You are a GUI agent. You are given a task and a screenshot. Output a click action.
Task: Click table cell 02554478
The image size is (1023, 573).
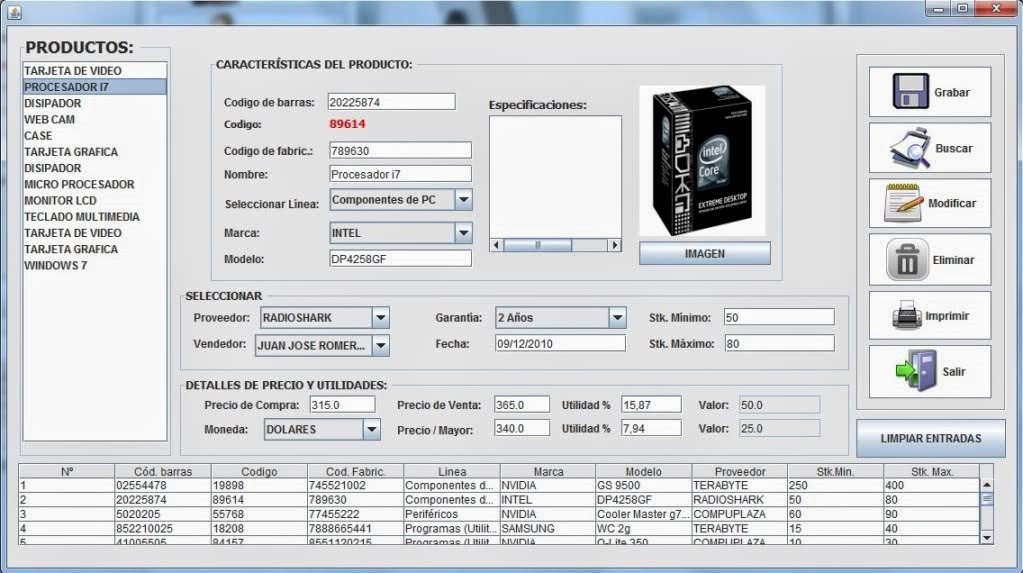tap(162, 486)
